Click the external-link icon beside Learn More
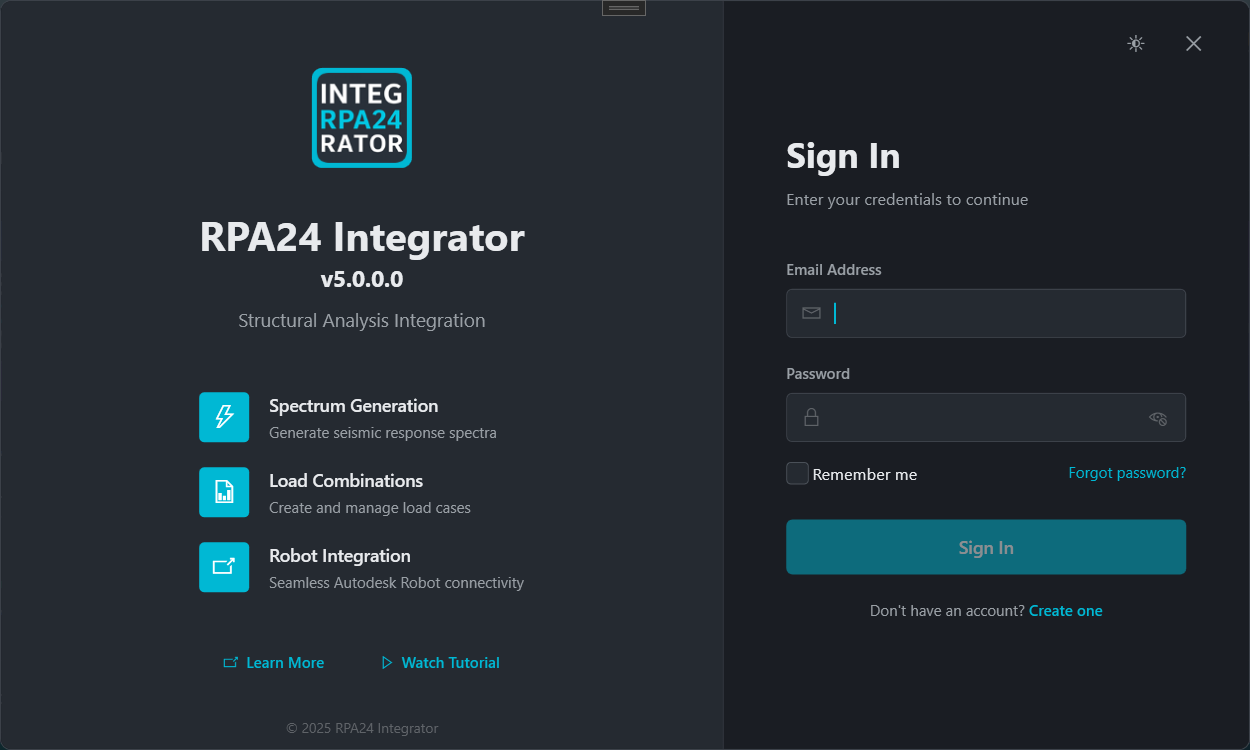This screenshot has height=750, width=1250. coord(228,662)
